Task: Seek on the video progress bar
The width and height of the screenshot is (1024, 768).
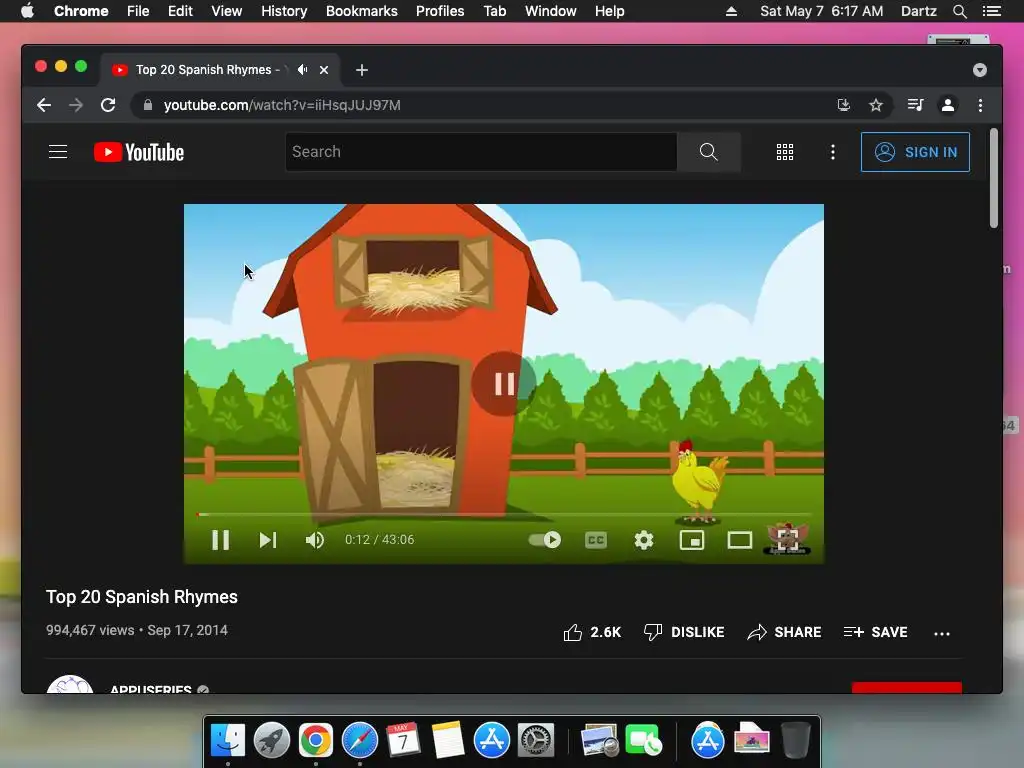Action: click(x=504, y=515)
